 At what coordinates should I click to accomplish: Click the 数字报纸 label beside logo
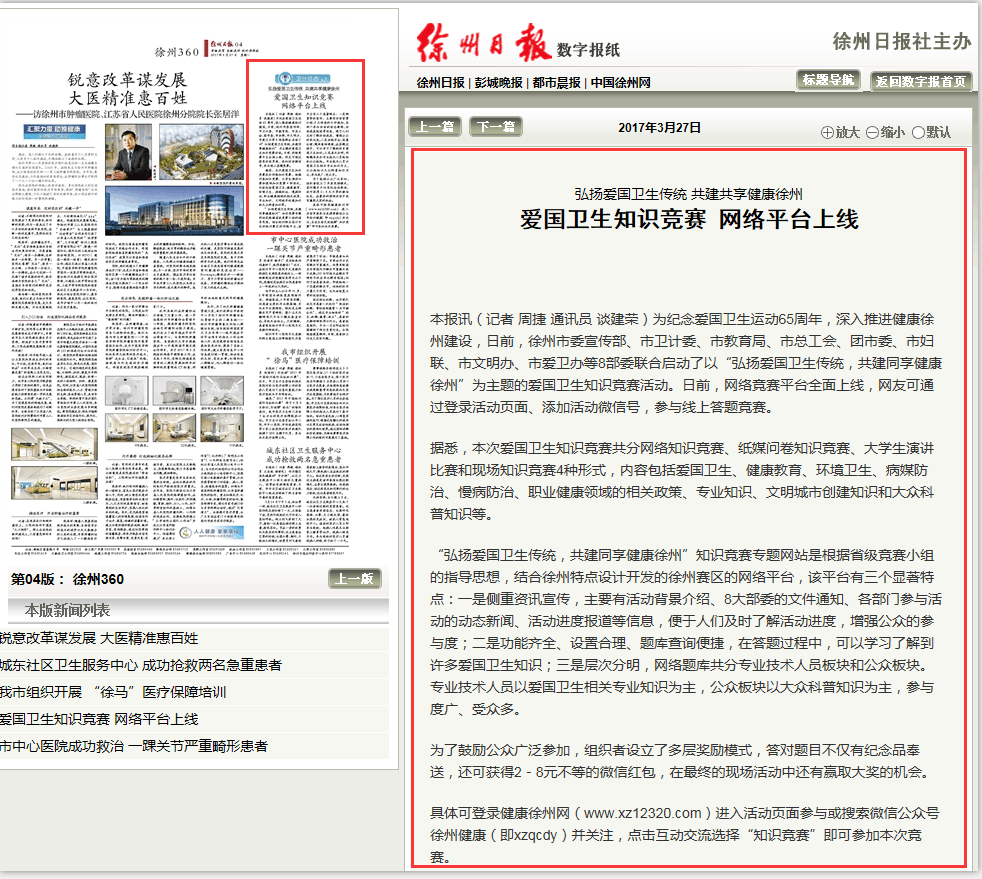click(x=588, y=50)
